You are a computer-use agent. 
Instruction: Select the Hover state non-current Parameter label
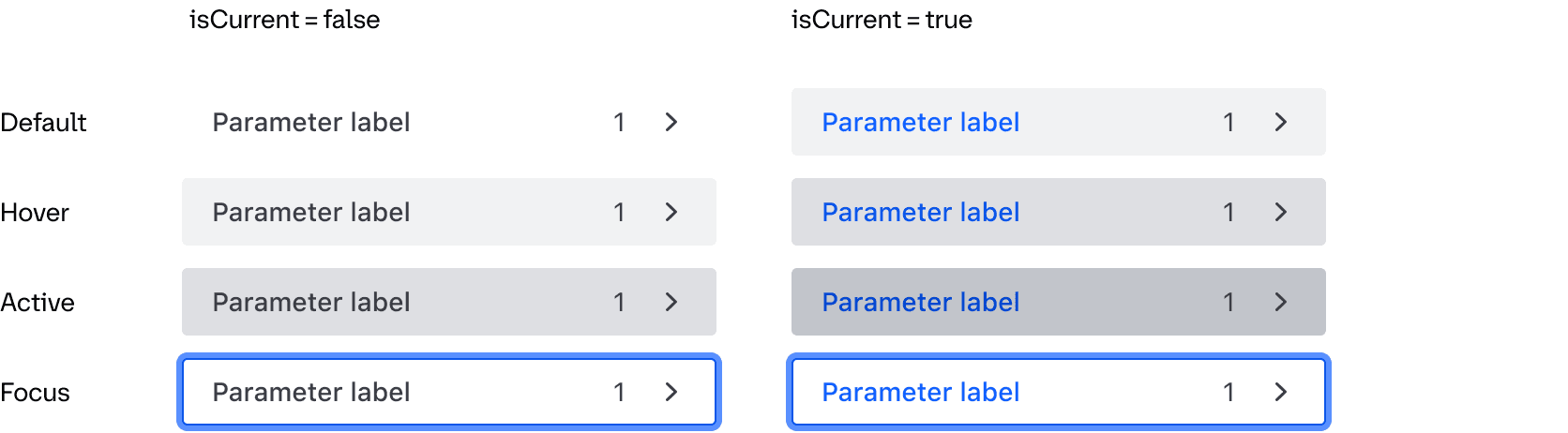311,212
